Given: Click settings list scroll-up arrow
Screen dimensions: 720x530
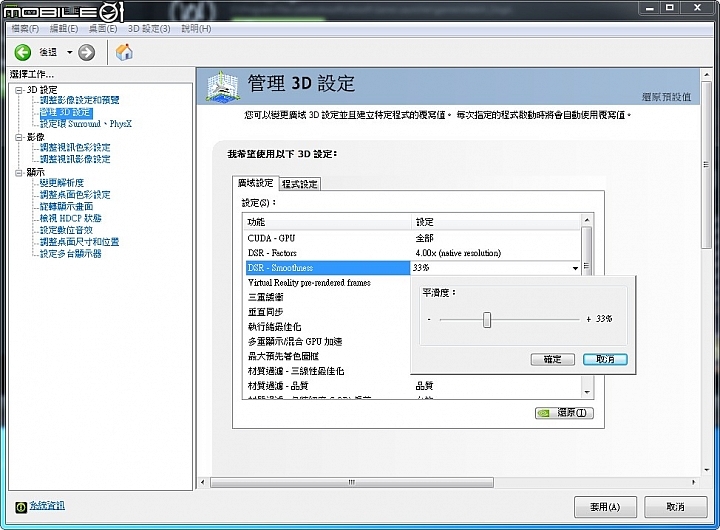Looking at the screenshot, I should [x=586, y=220].
